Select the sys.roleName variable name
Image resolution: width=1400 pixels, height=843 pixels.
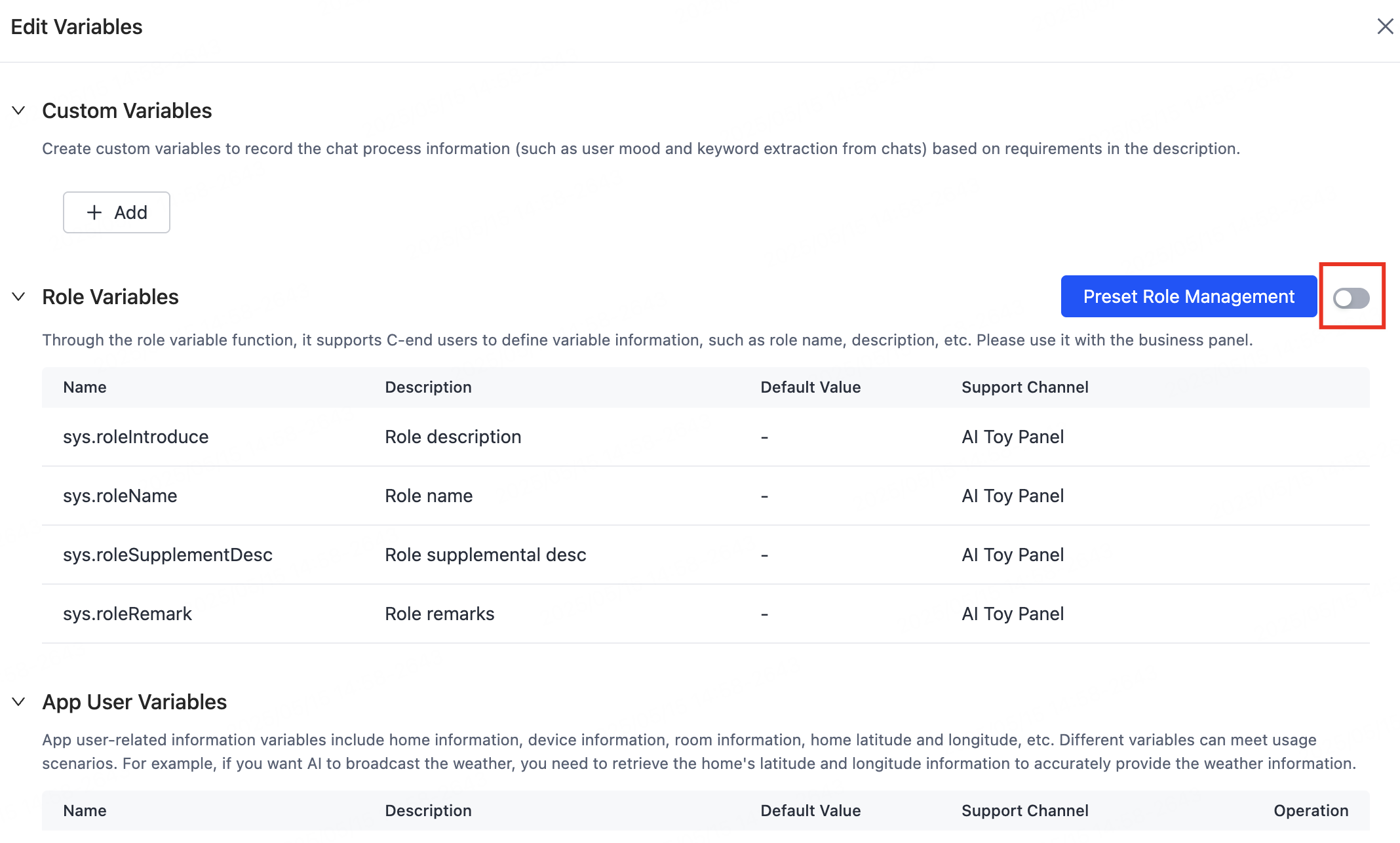[120, 496]
